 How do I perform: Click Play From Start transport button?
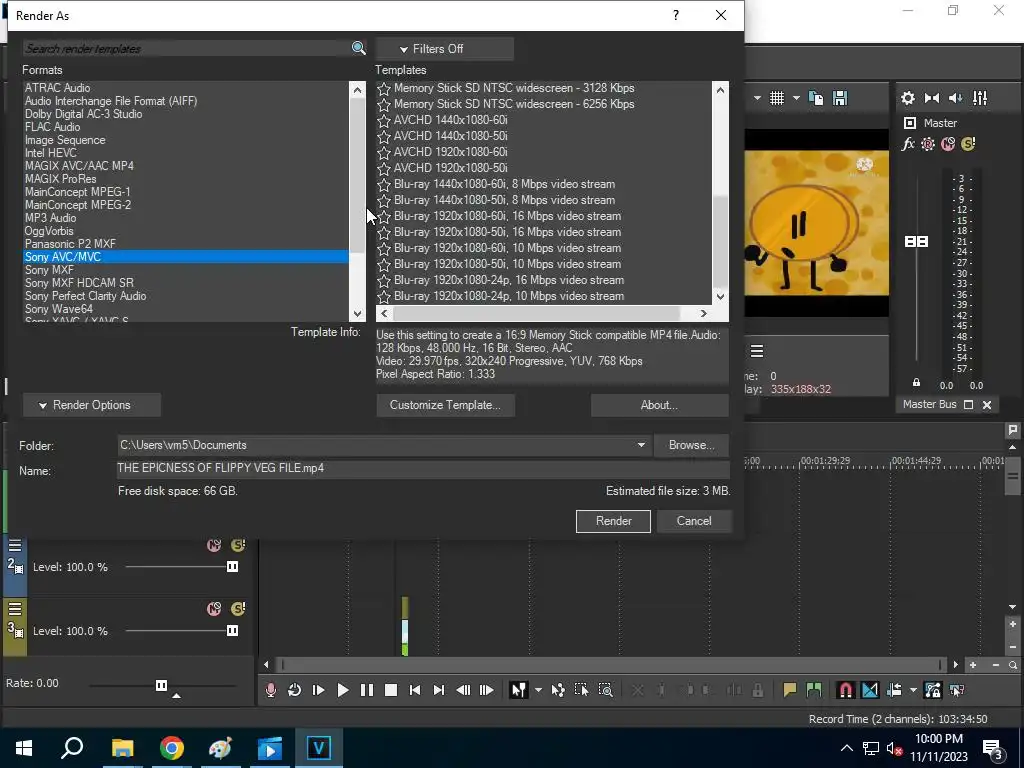pyautogui.click(x=319, y=690)
